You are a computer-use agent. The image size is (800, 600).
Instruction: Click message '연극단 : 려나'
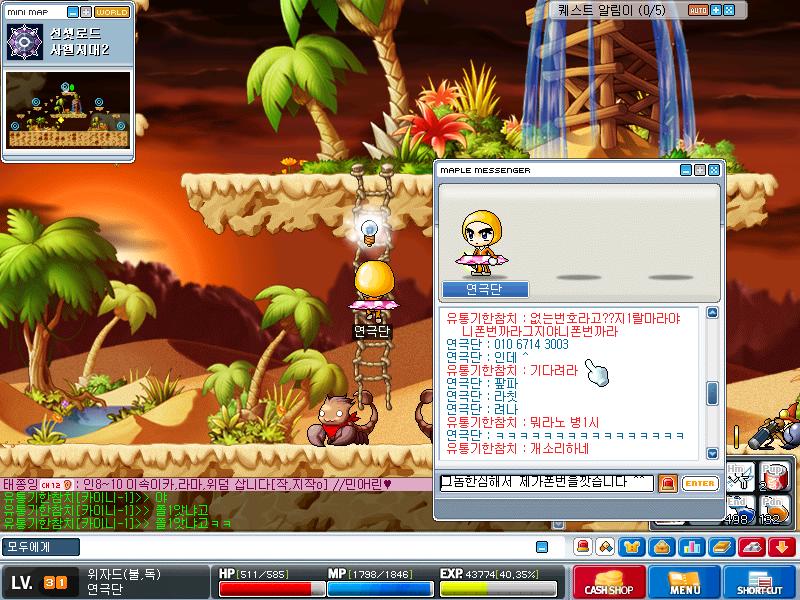(482, 409)
